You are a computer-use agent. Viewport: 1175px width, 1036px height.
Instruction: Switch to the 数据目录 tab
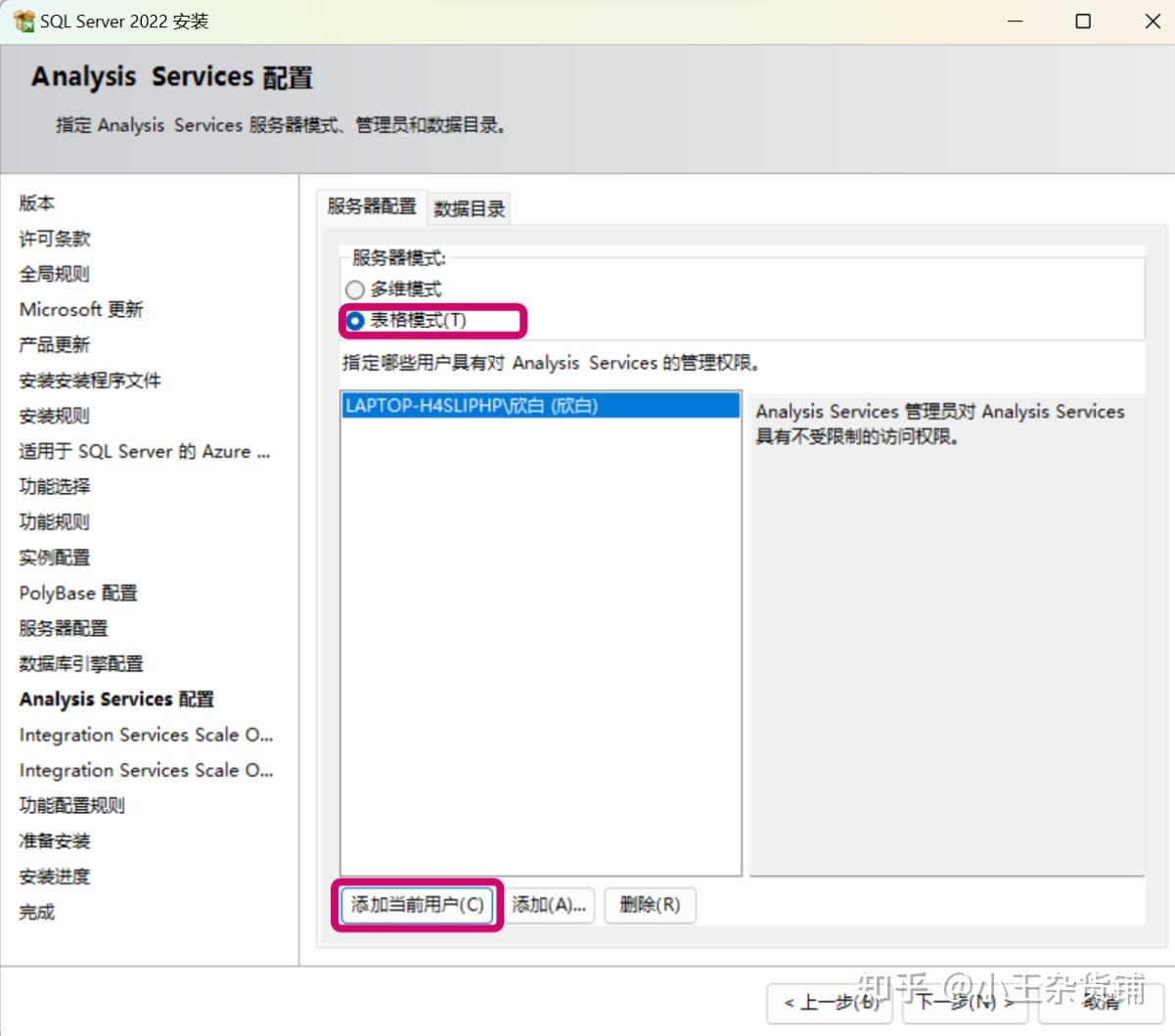point(469,208)
